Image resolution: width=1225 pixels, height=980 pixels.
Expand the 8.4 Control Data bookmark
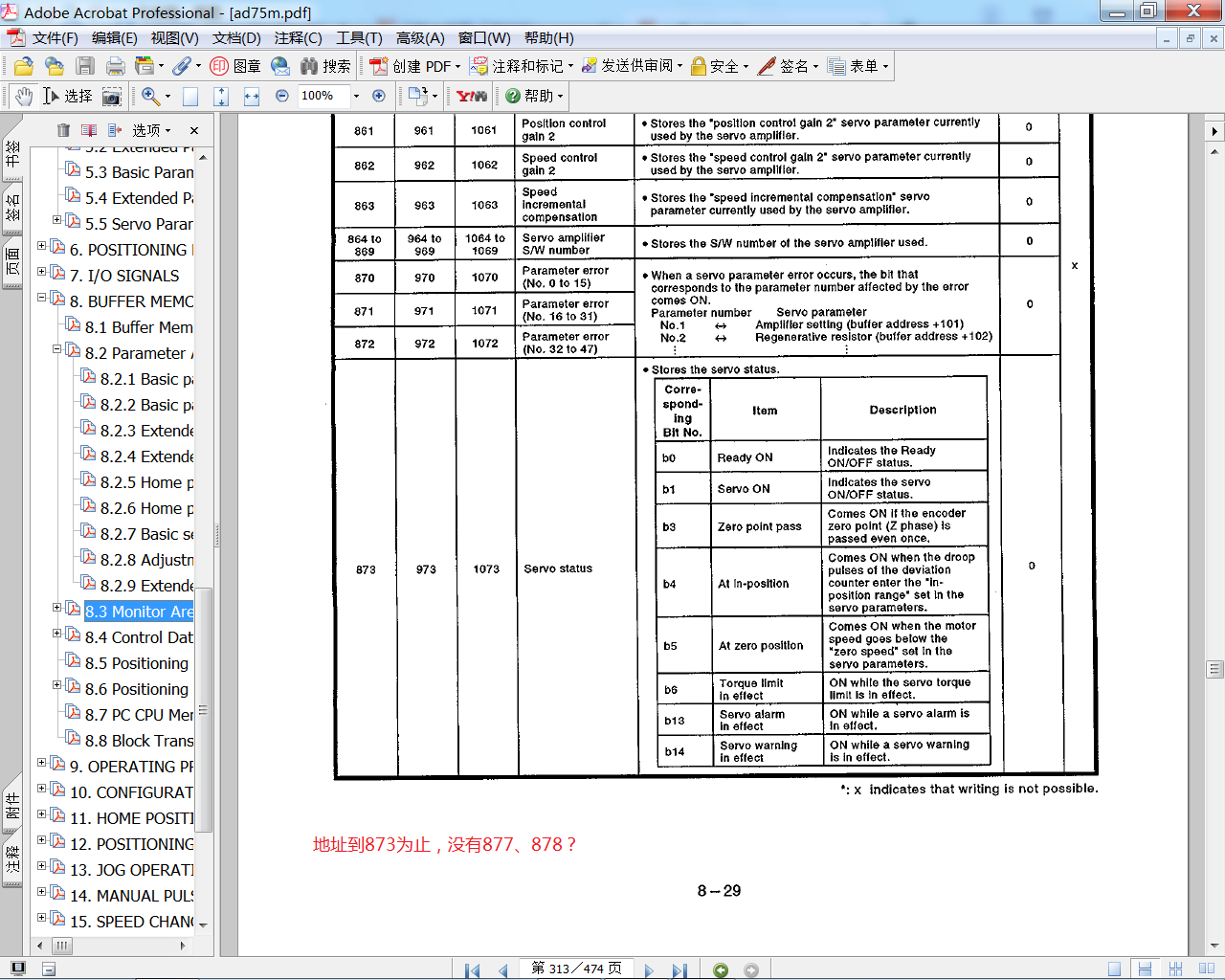[56, 634]
